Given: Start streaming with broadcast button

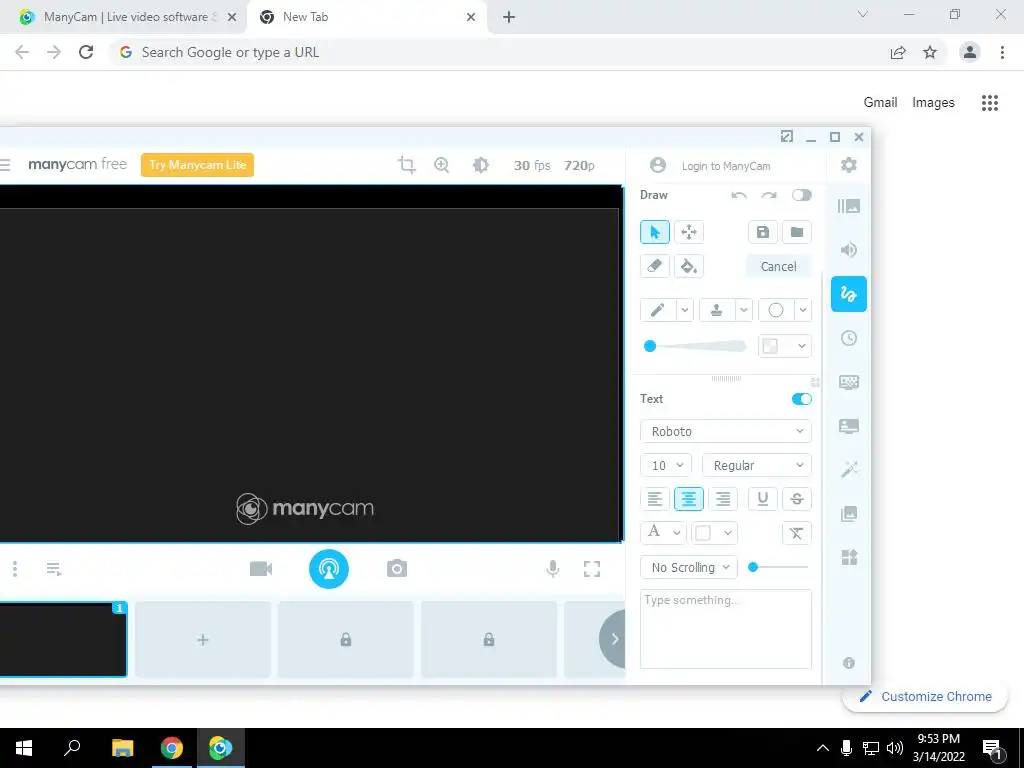Looking at the screenshot, I should [x=328, y=569].
